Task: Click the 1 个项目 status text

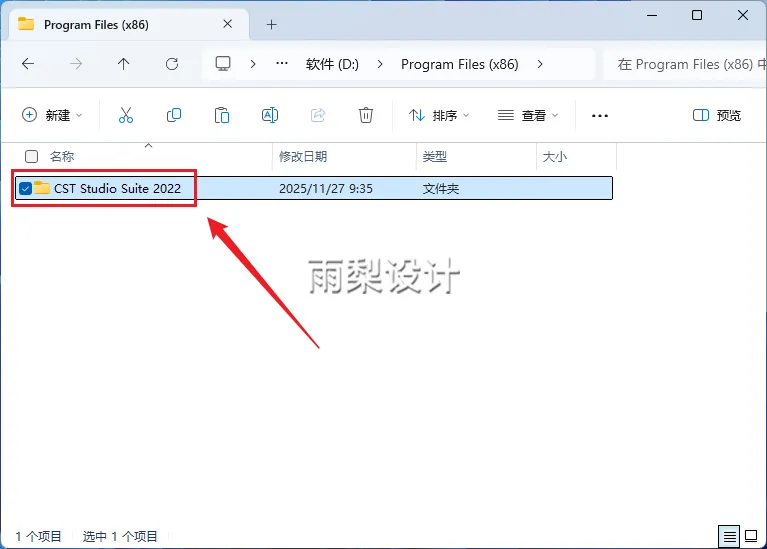Action: pyautogui.click(x=38, y=536)
